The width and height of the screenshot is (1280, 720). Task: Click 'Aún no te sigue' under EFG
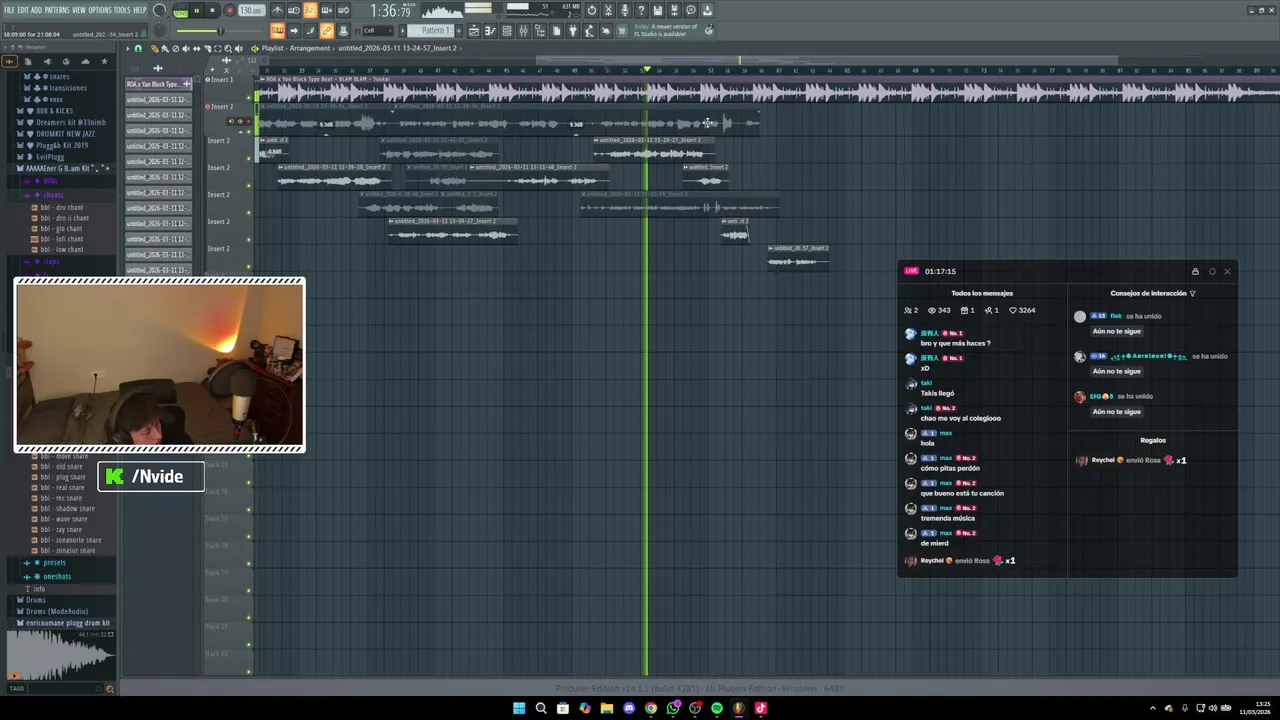point(1116,411)
